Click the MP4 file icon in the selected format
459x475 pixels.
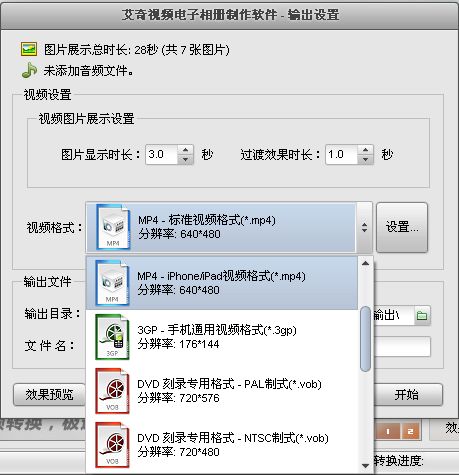click(113, 227)
